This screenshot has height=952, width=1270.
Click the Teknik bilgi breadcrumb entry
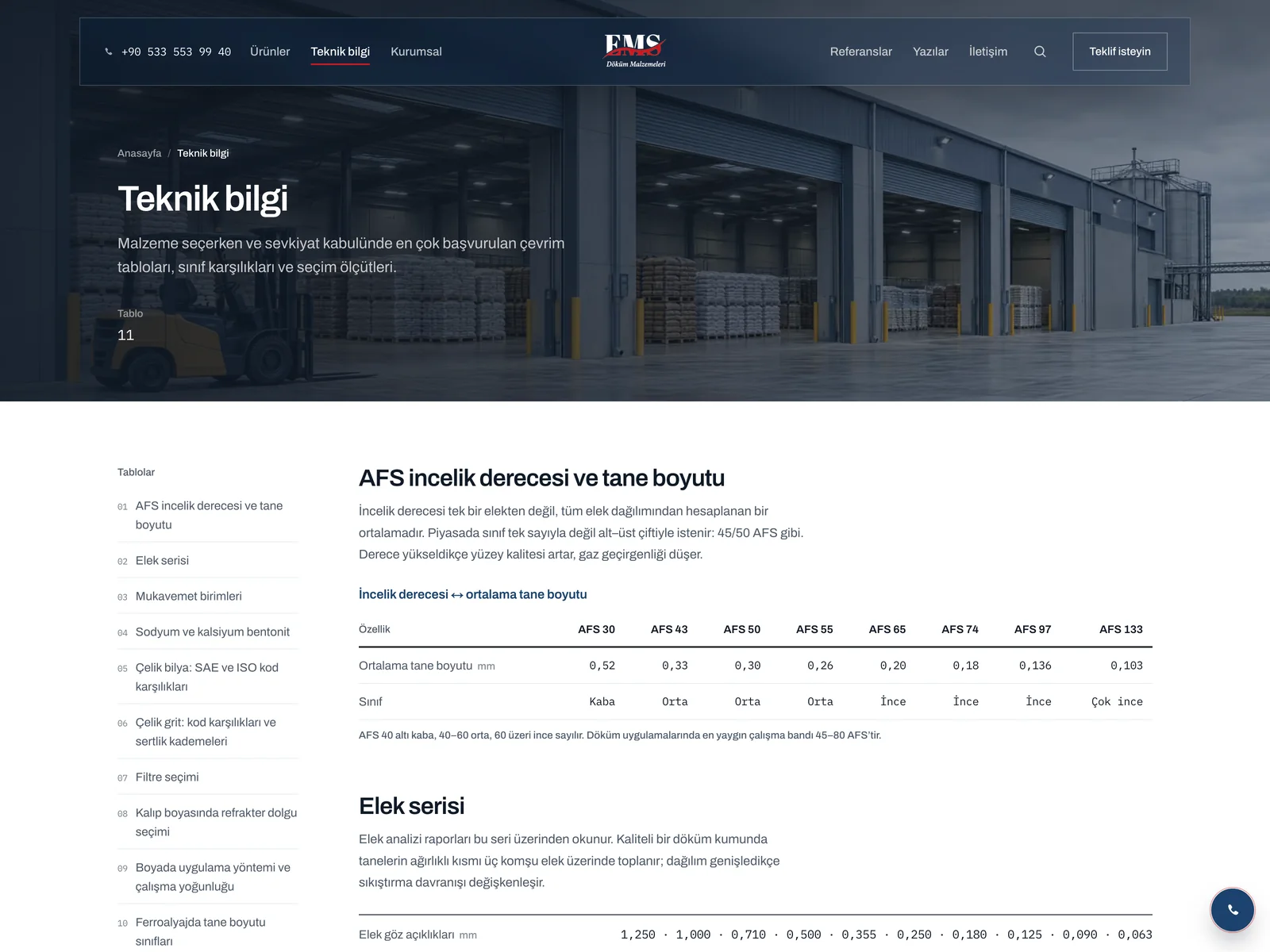coord(203,153)
